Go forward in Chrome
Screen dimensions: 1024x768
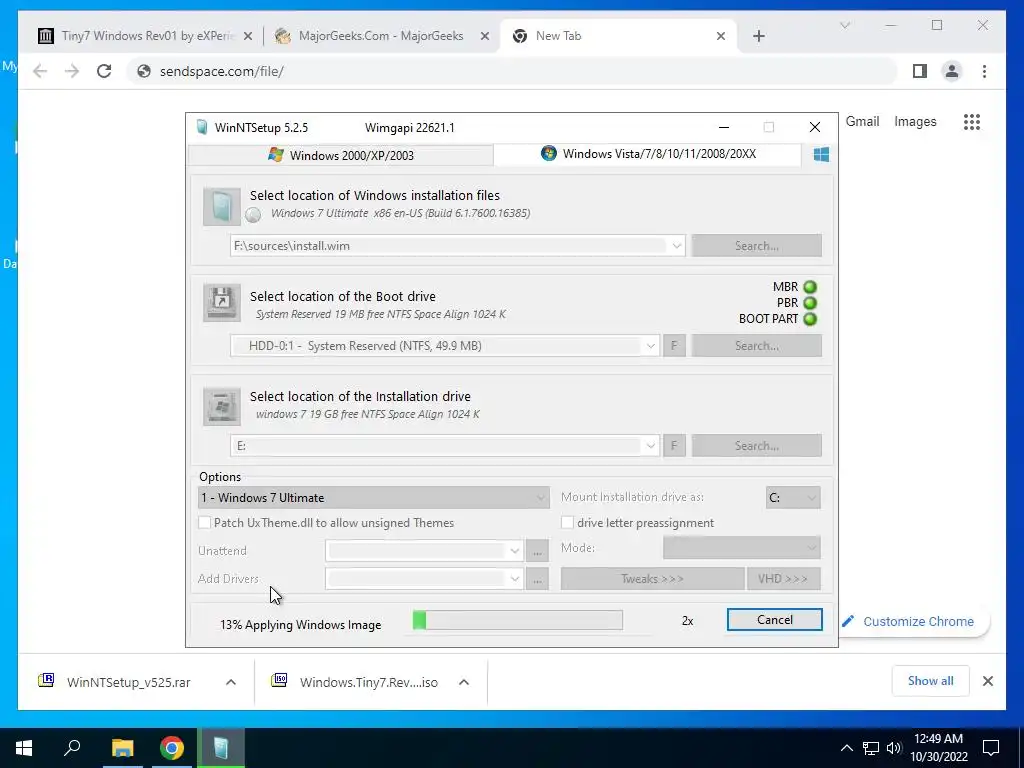point(72,71)
